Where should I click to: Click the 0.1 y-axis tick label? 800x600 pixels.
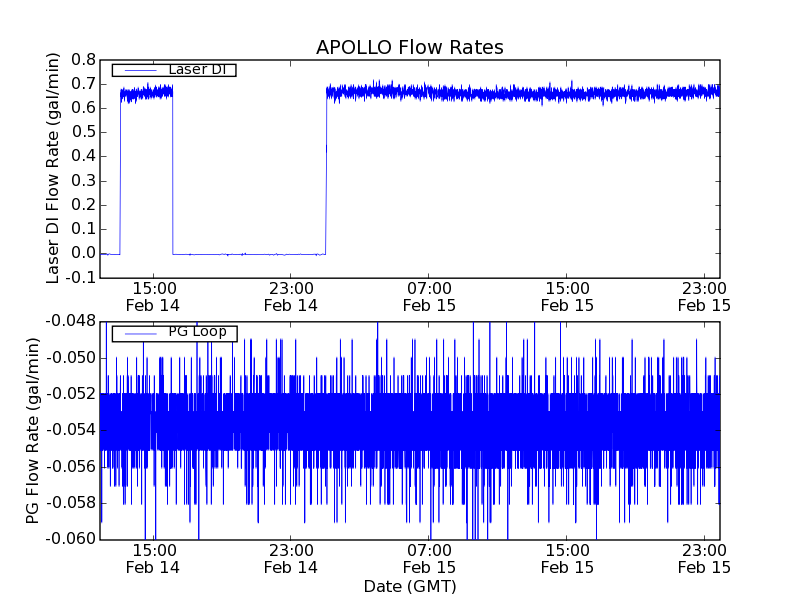(84, 229)
